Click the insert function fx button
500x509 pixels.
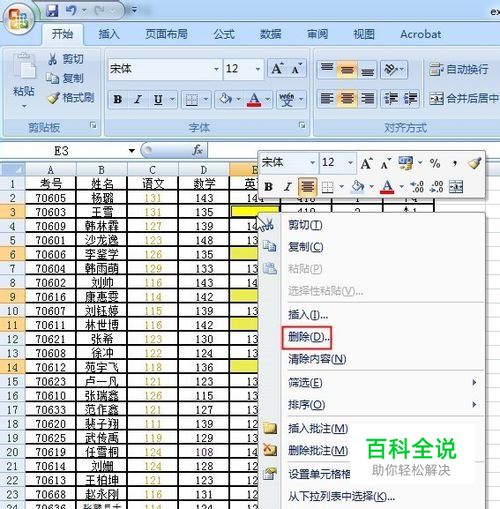point(197,150)
